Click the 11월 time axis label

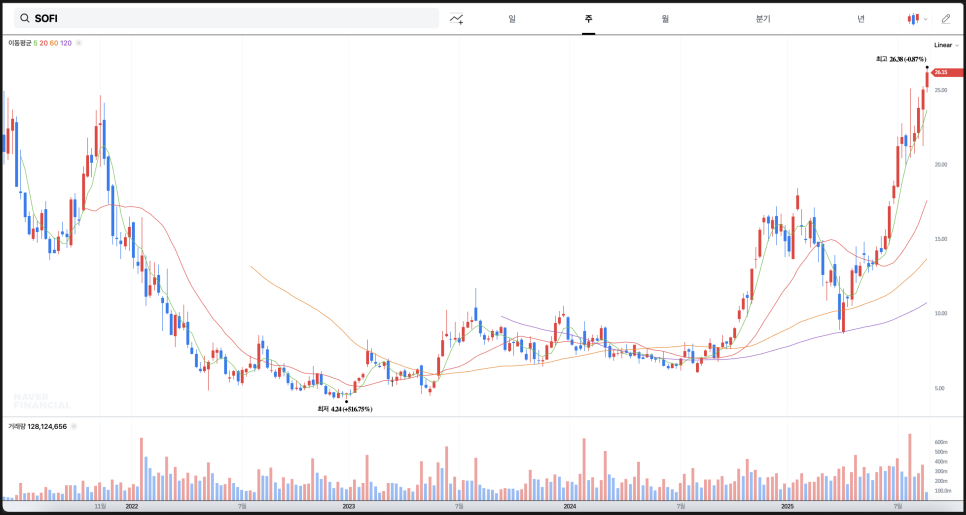pyautogui.click(x=100, y=506)
